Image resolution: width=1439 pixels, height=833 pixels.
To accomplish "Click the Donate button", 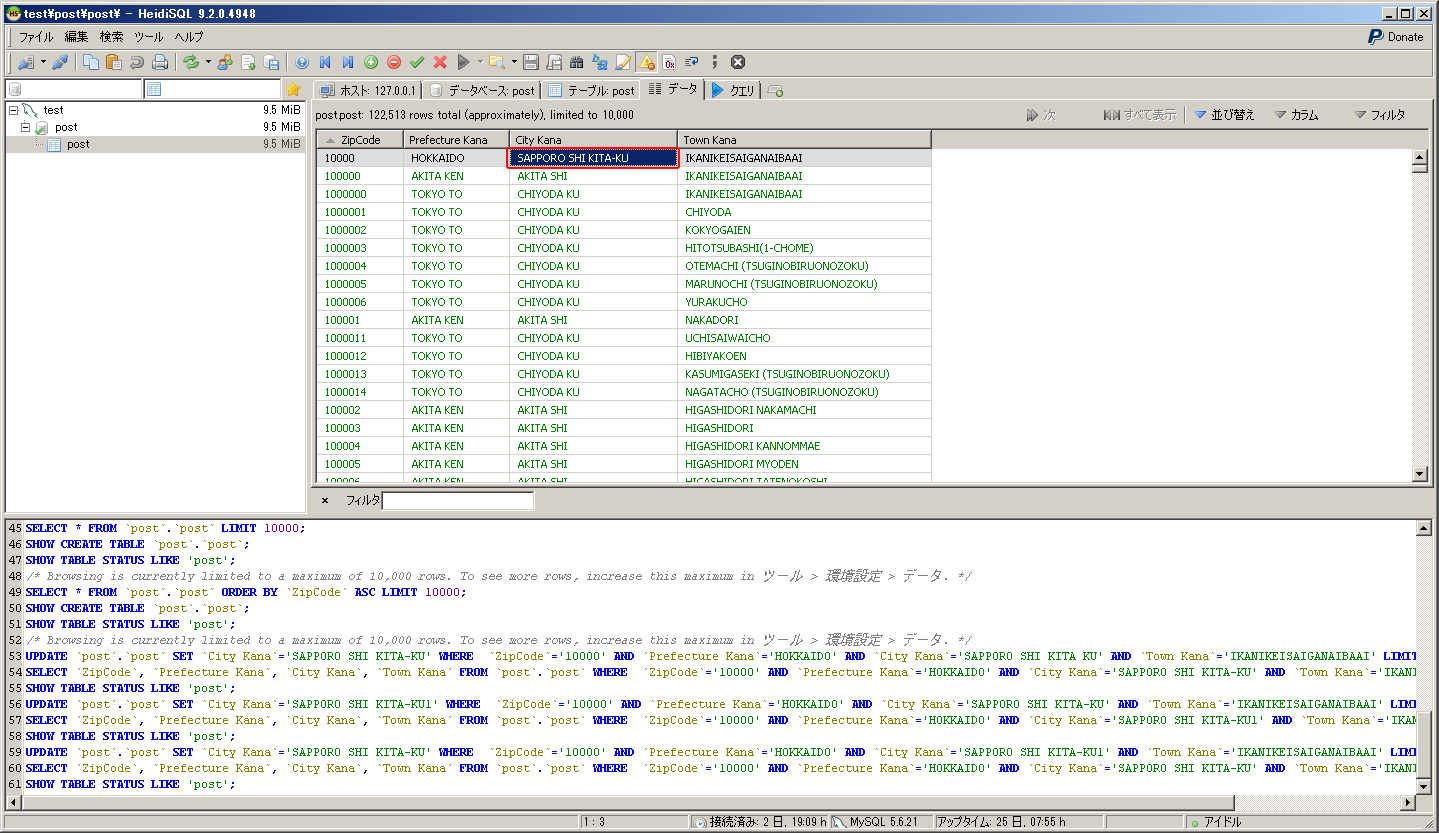I will [x=1395, y=37].
